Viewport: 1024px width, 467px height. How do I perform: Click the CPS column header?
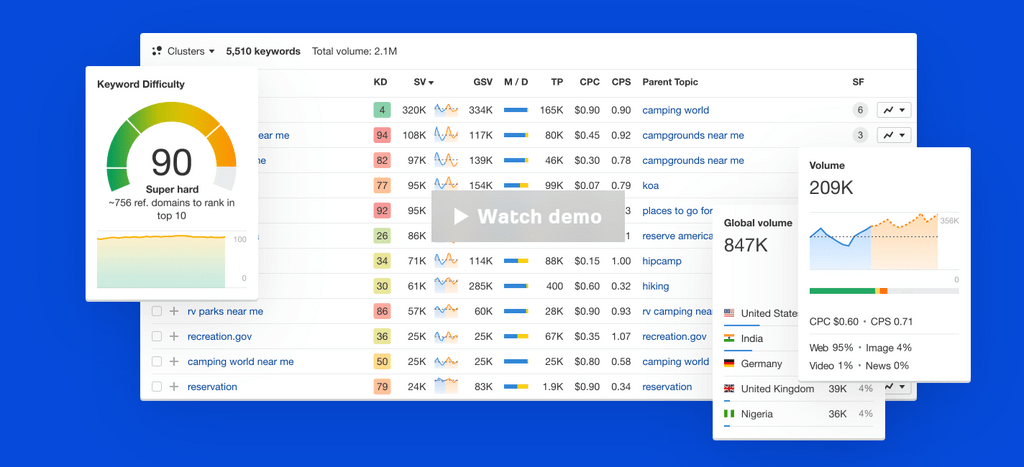click(621, 82)
